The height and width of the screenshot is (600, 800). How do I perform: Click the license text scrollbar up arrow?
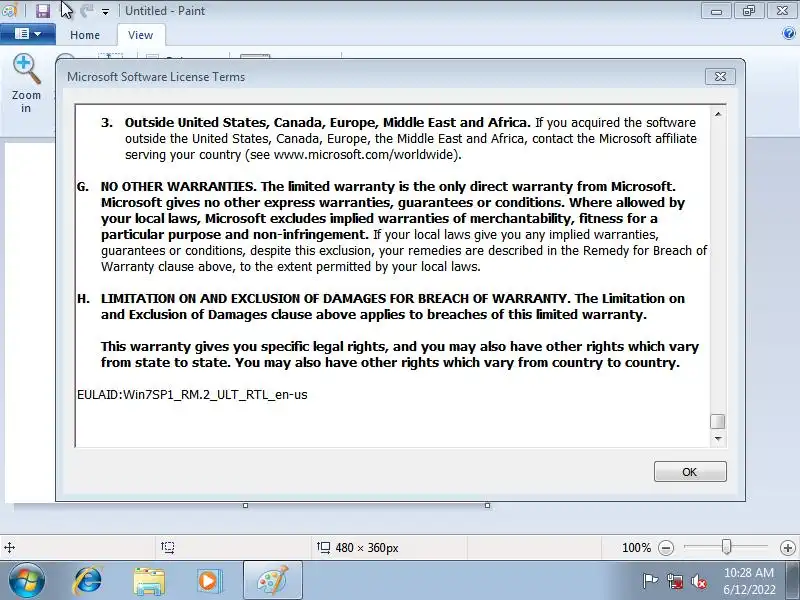point(718,114)
